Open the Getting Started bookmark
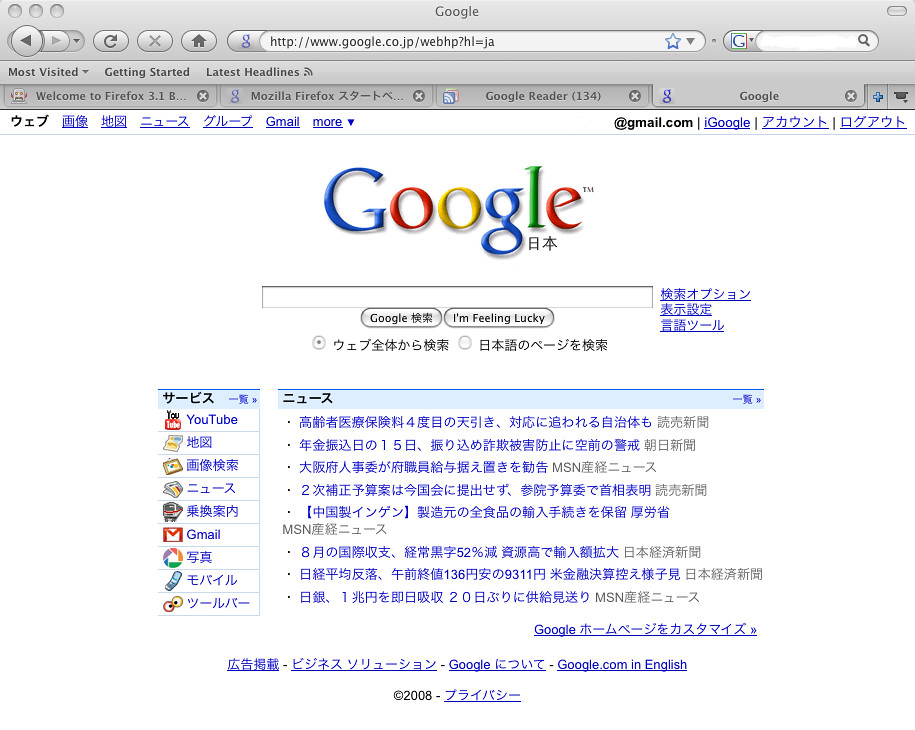 [x=147, y=72]
